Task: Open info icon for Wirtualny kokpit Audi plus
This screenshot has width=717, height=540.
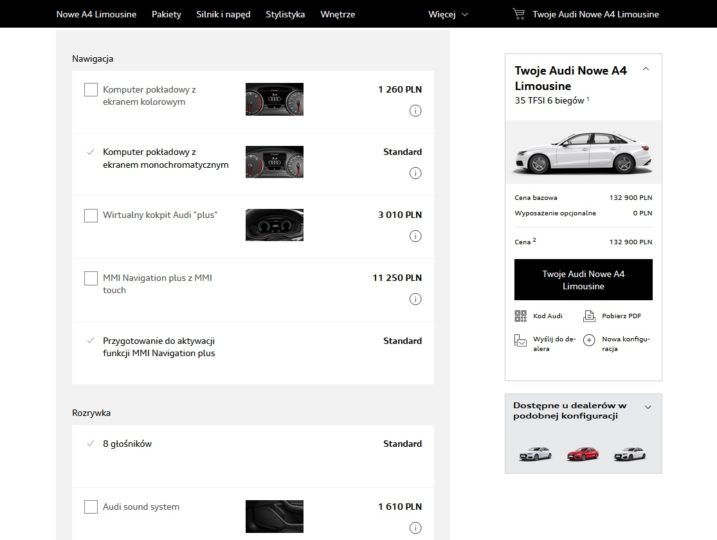Action: 415,236
